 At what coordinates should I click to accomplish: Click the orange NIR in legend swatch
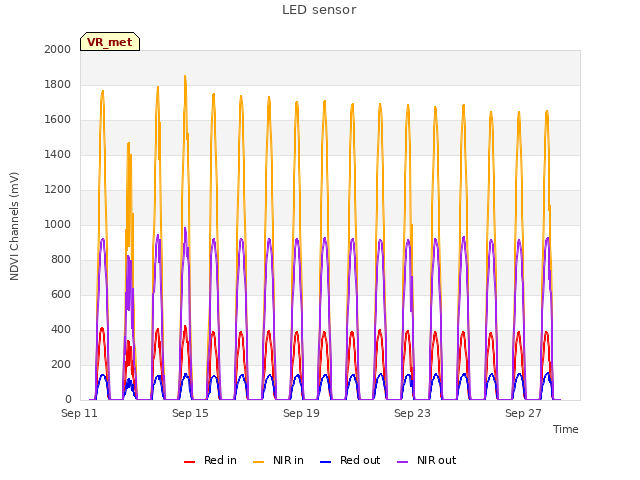[259, 462]
